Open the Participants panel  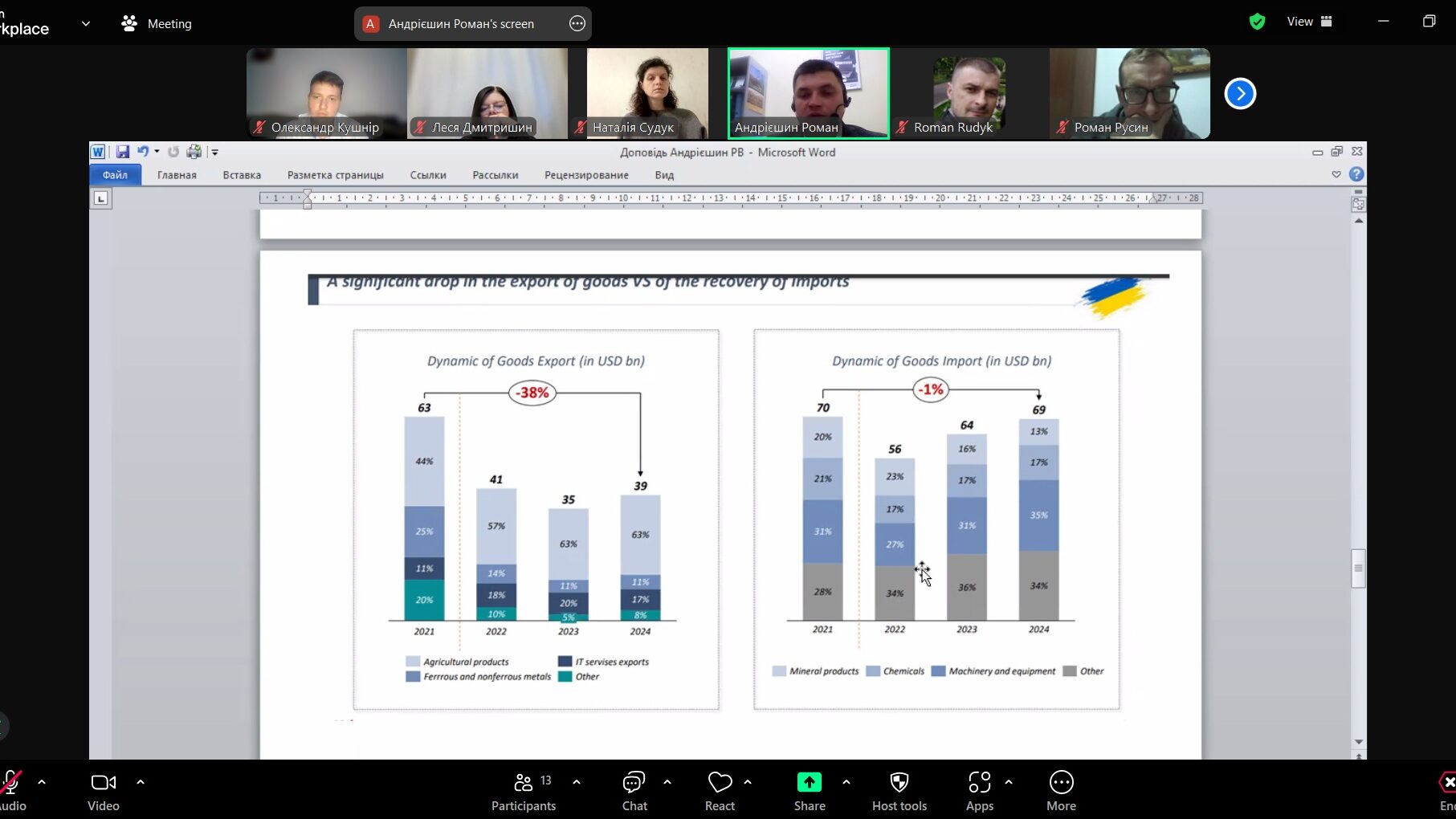[x=524, y=791]
